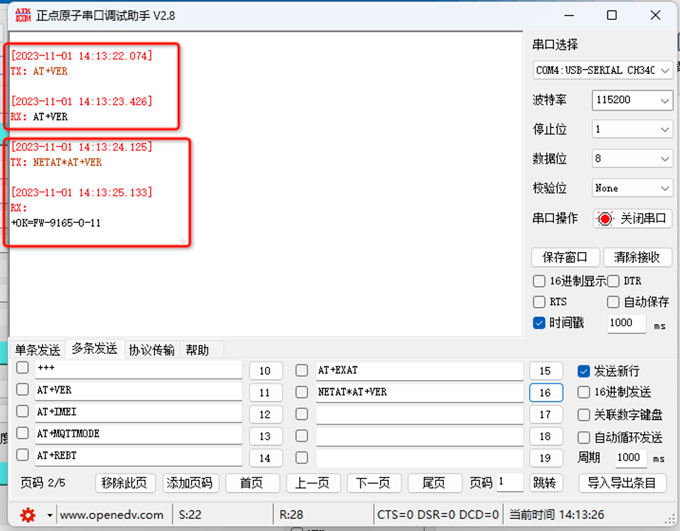680x531 pixels.
Task: Enable the 16进制显示 checkbox
Action: tap(540, 281)
